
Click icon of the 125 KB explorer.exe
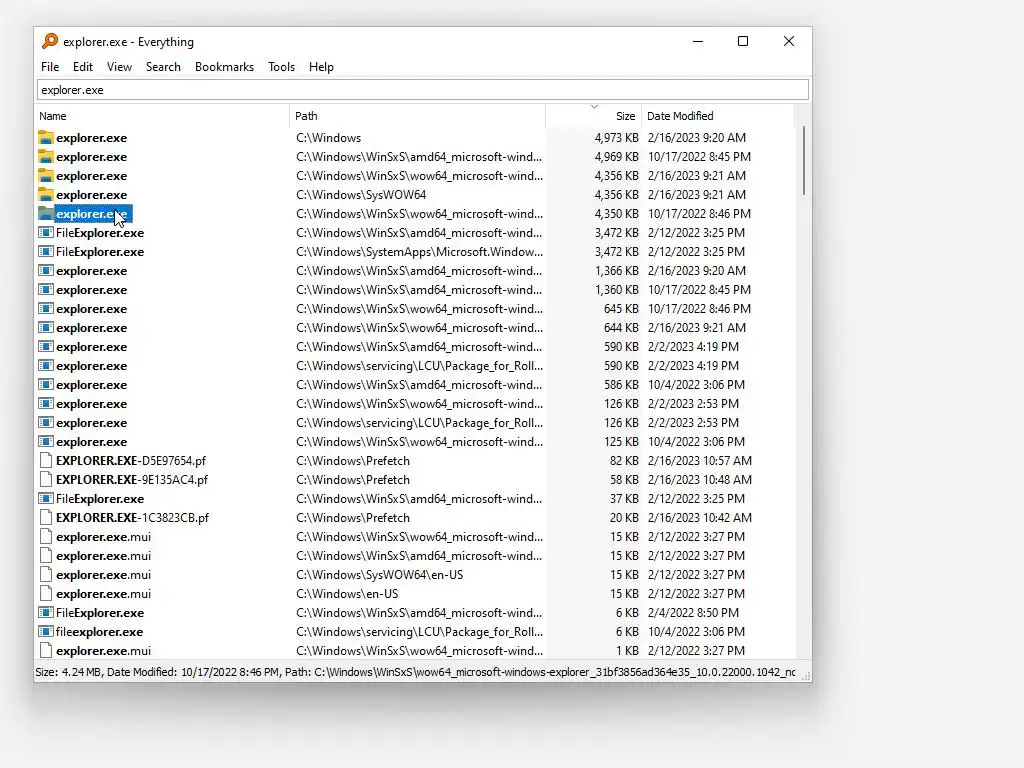point(46,441)
